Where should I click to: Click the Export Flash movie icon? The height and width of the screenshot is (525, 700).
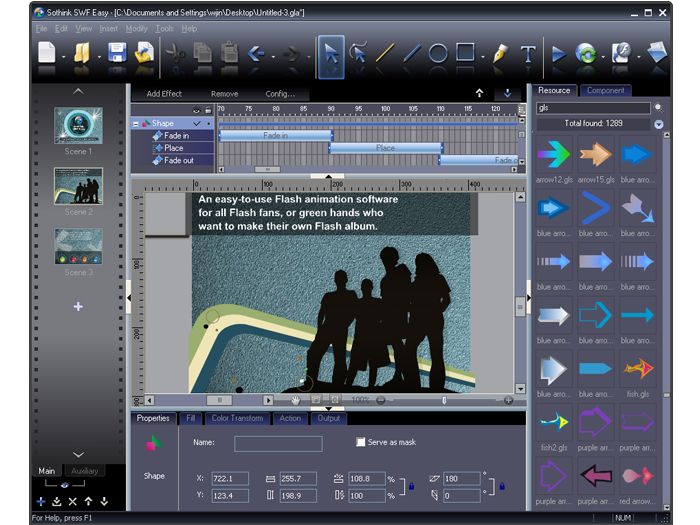click(621, 53)
